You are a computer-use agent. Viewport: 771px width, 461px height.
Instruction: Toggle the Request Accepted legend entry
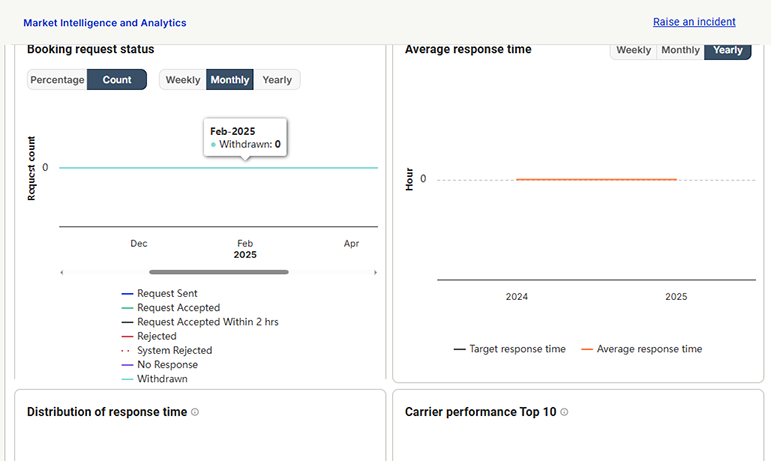coord(171,308)
